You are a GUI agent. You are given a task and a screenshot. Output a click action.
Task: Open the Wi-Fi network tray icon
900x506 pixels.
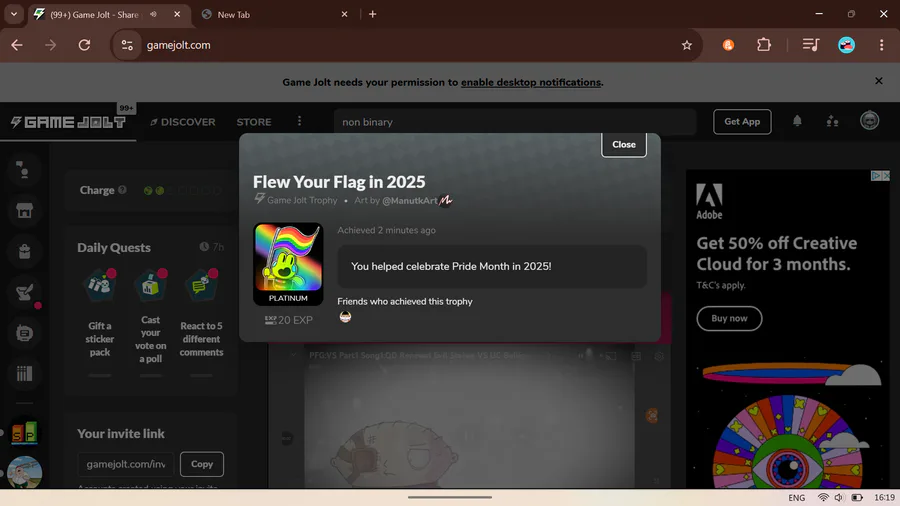pyautogui.click(x=823, y=497)
